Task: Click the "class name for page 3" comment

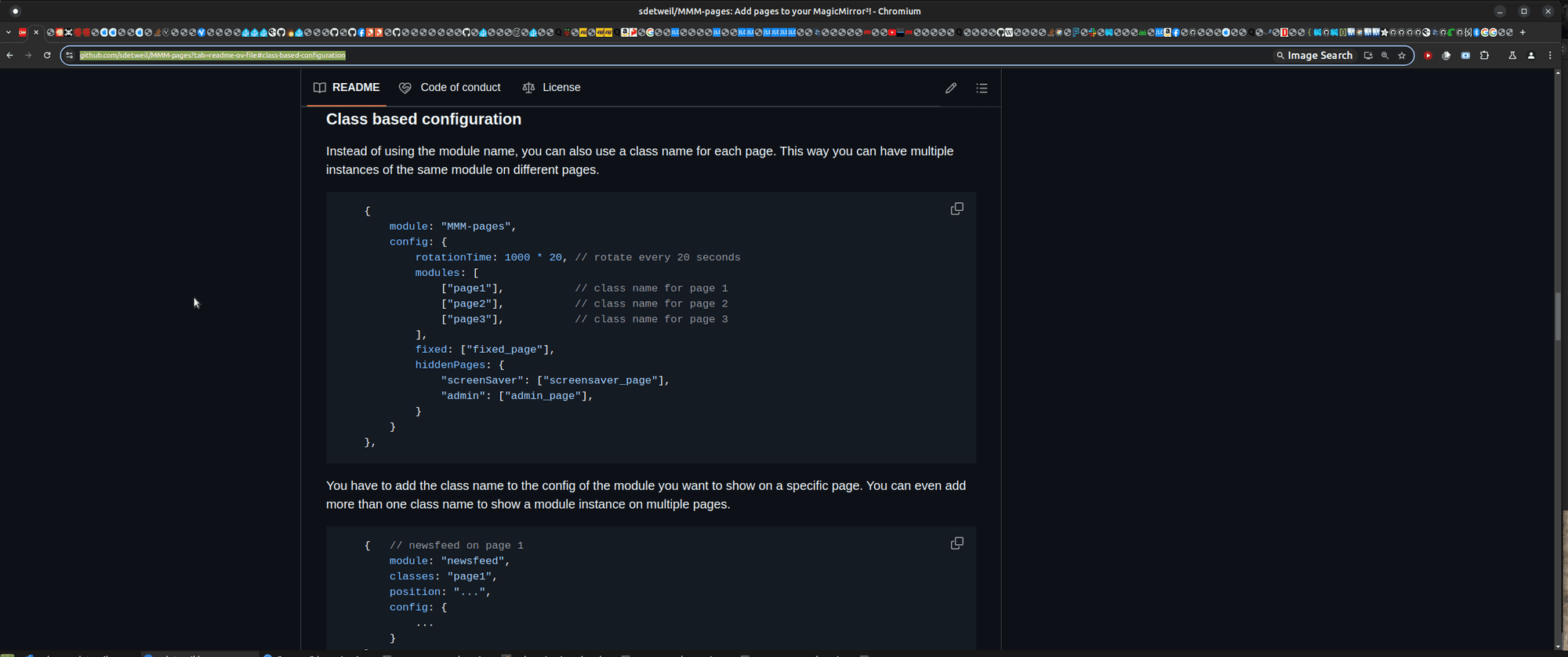Action: point(652,319)
